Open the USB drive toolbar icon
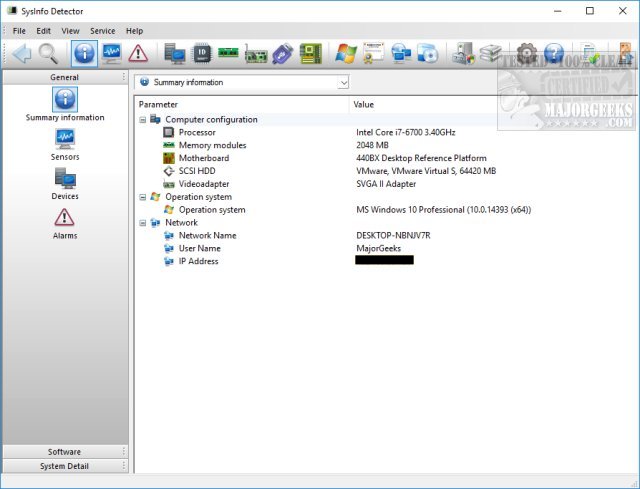This screenshot has width=640, height=489. pos(283,53)
